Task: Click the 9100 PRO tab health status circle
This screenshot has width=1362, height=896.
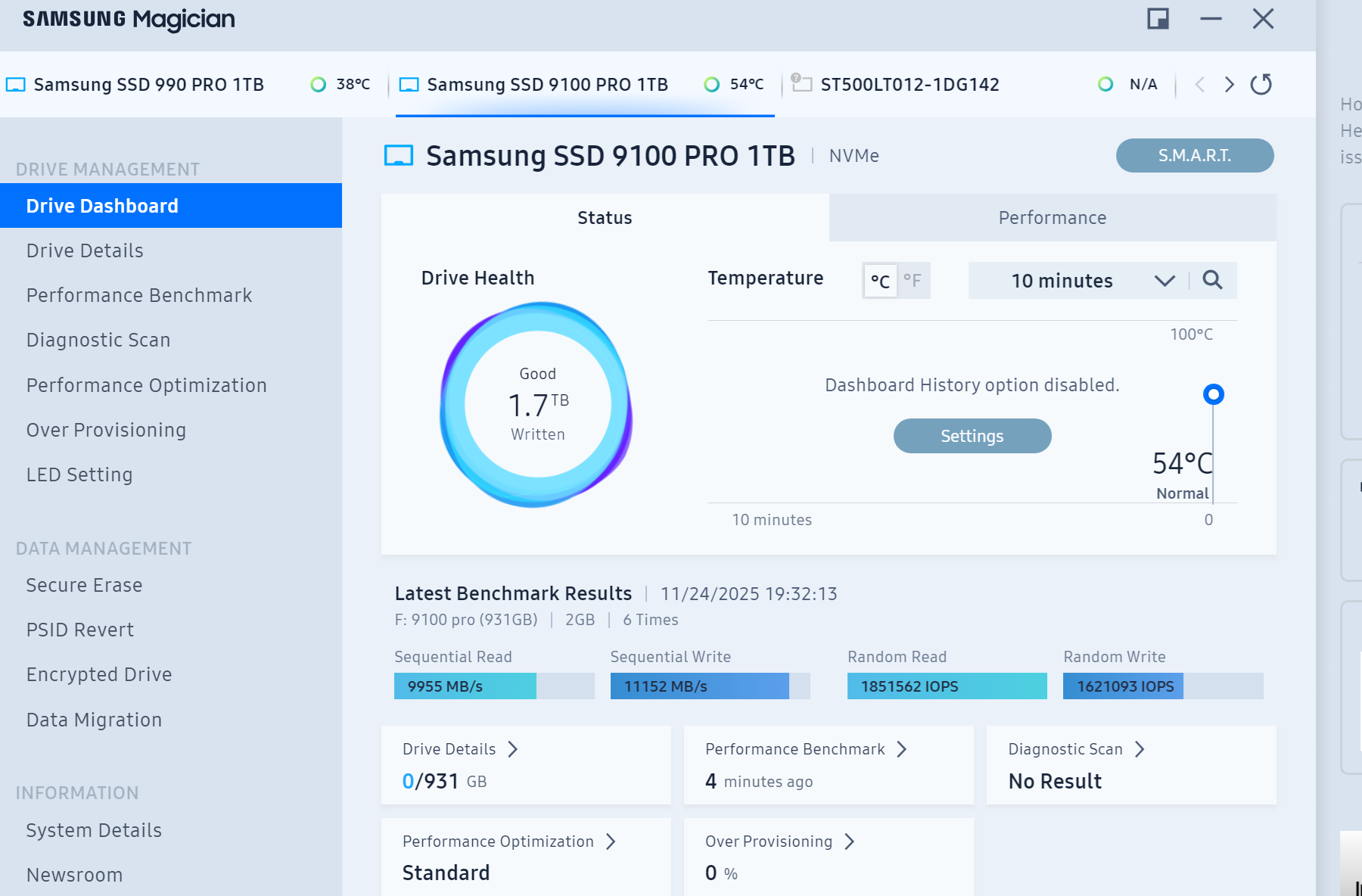Action: click(x=712, y=84)
